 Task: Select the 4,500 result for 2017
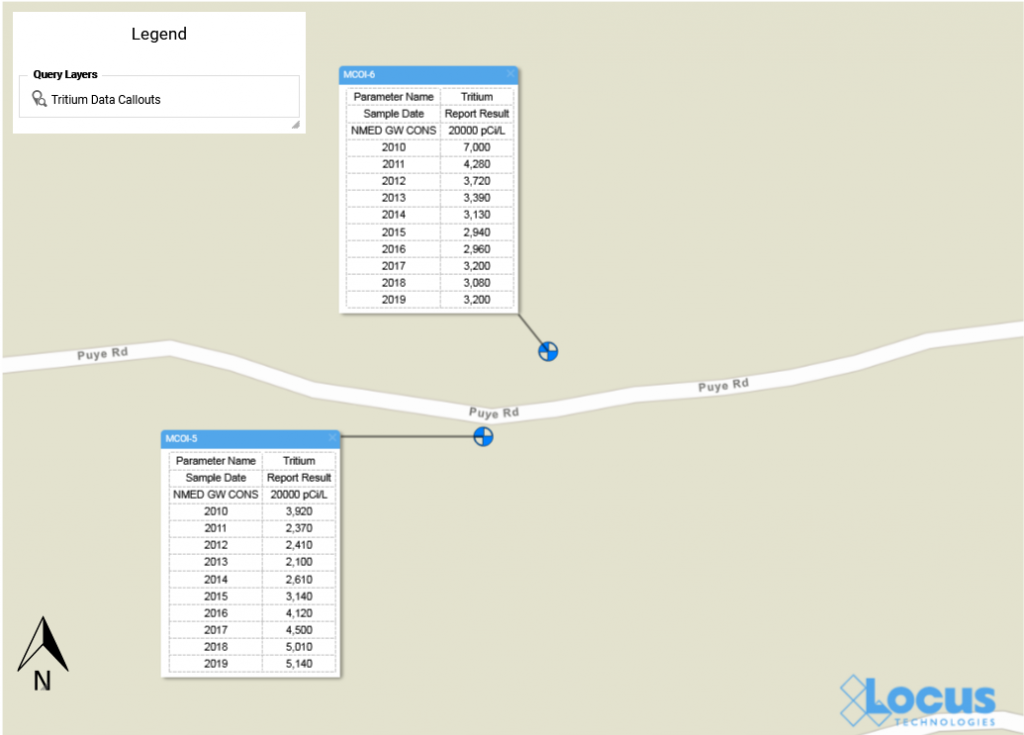pyautogui.click(x=299, y=630)
